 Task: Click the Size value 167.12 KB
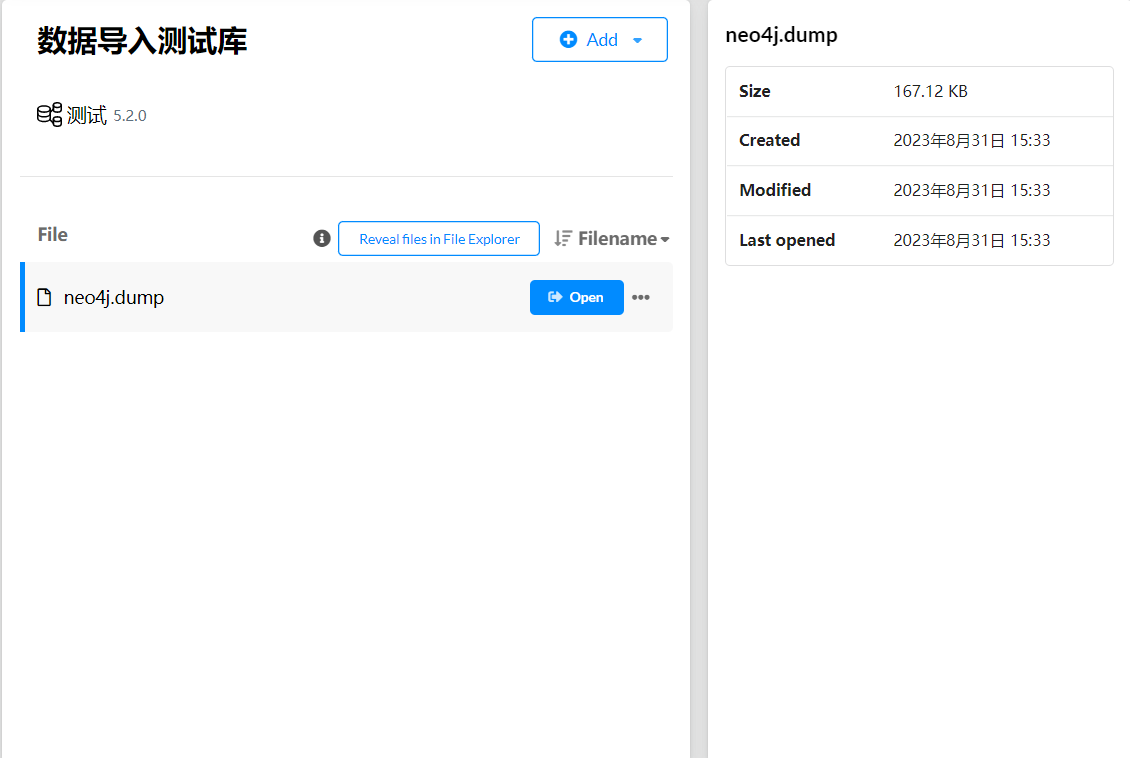[x=930, y=92]
